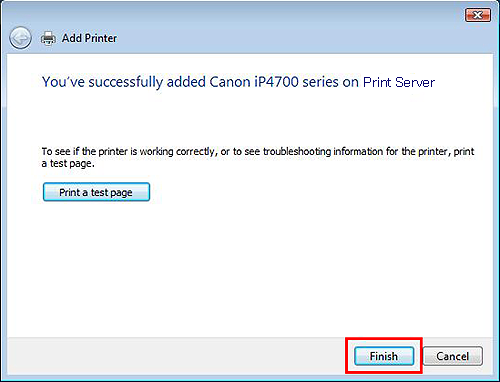Image resolution: width=500 pixels, height=382 pixels.
Task: Click the words successfully added in heading
Action: click(x=147, y=82)
